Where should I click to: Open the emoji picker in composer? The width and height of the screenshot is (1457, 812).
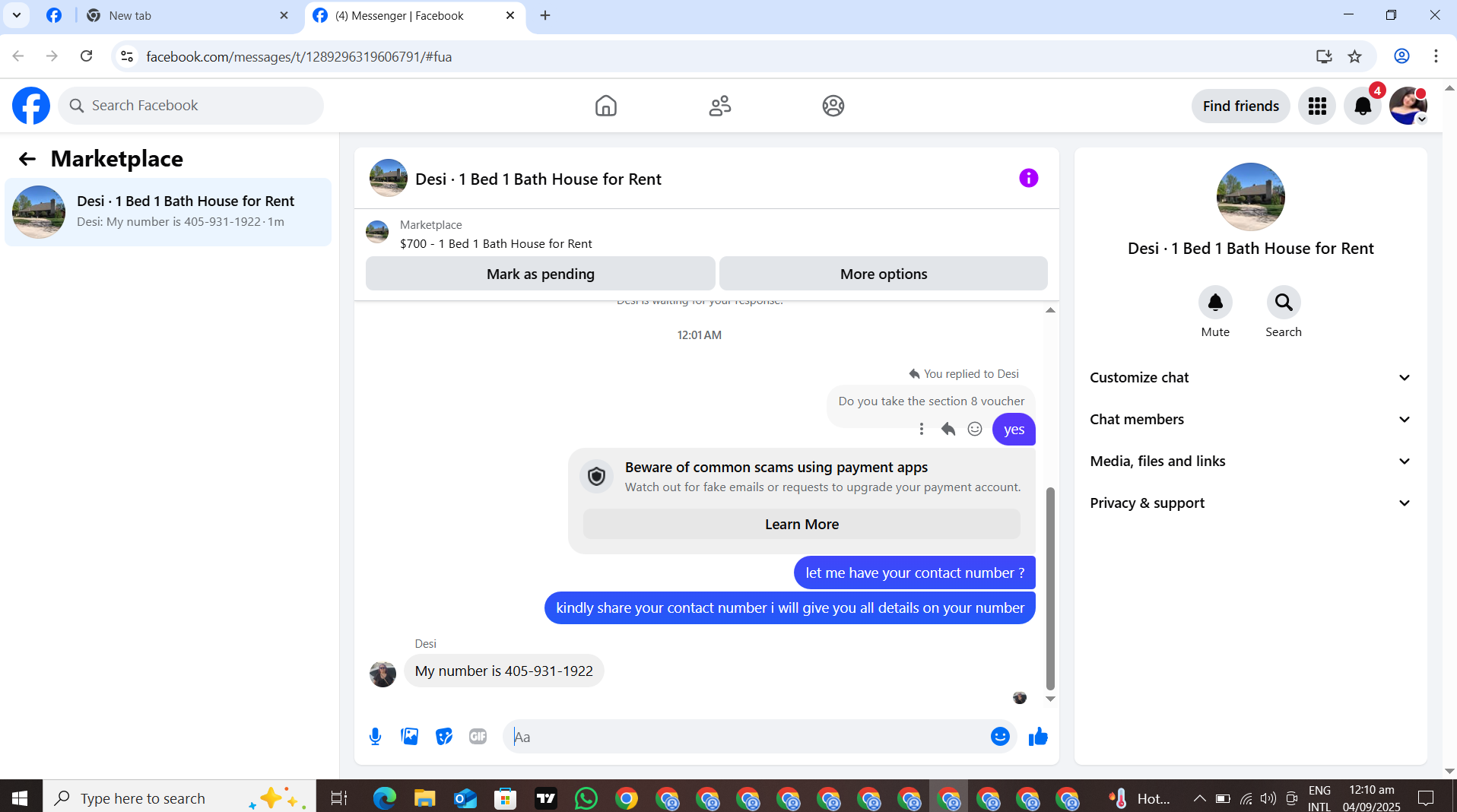point(1000,737)
